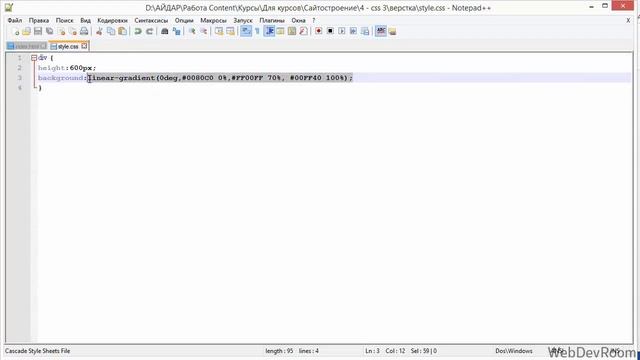Print the document using the printer icon

click(x=84, y=31)
